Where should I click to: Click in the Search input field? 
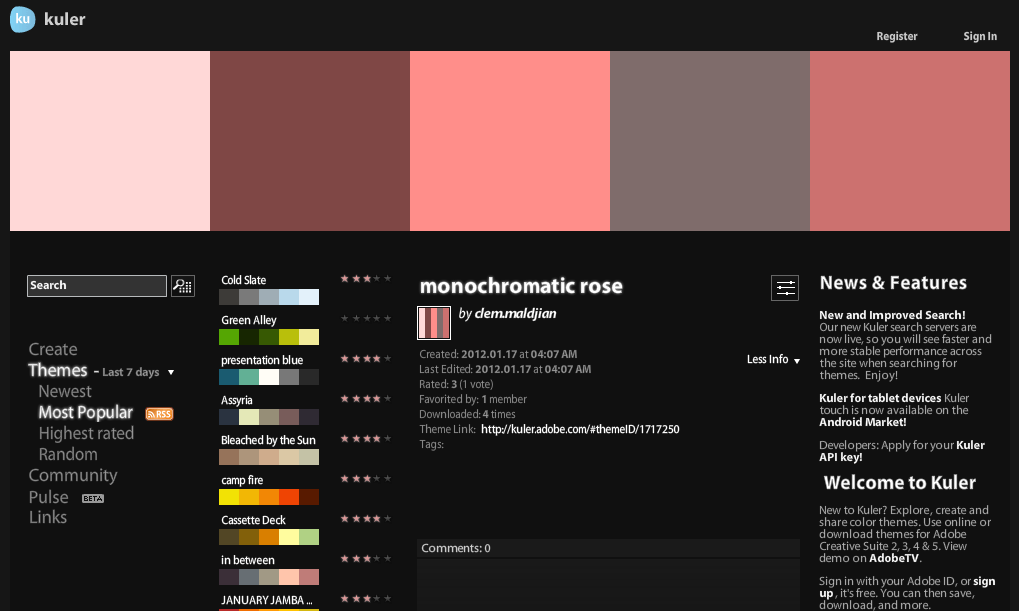click(x=96, y=285)
